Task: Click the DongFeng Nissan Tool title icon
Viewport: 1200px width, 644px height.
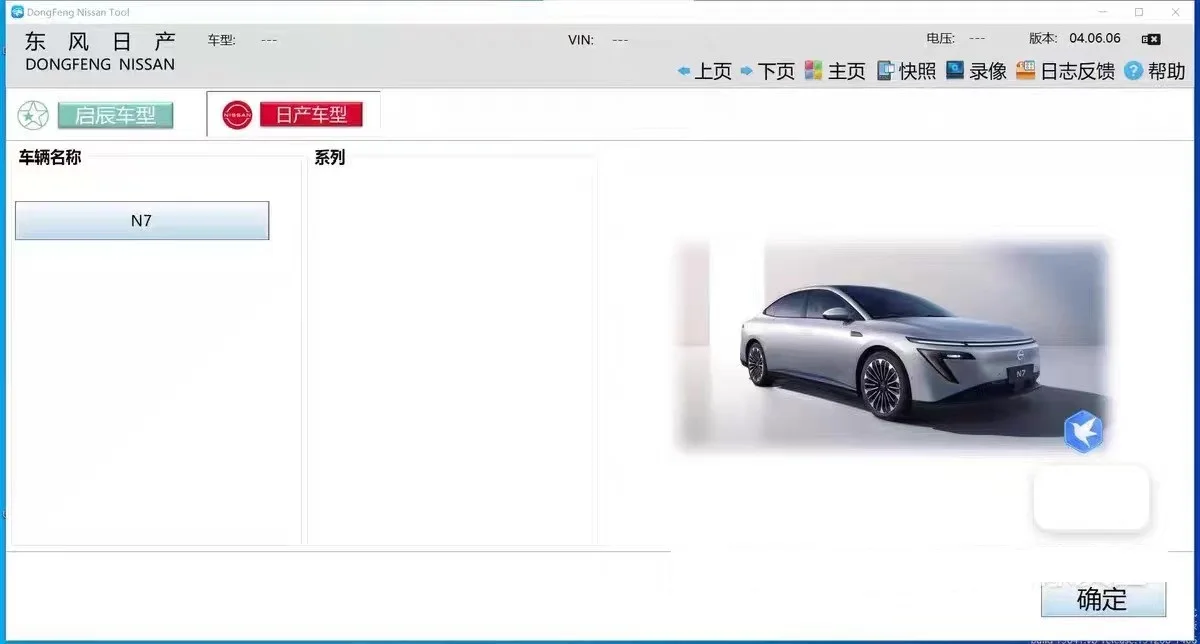Action: (x=17, y=12)
